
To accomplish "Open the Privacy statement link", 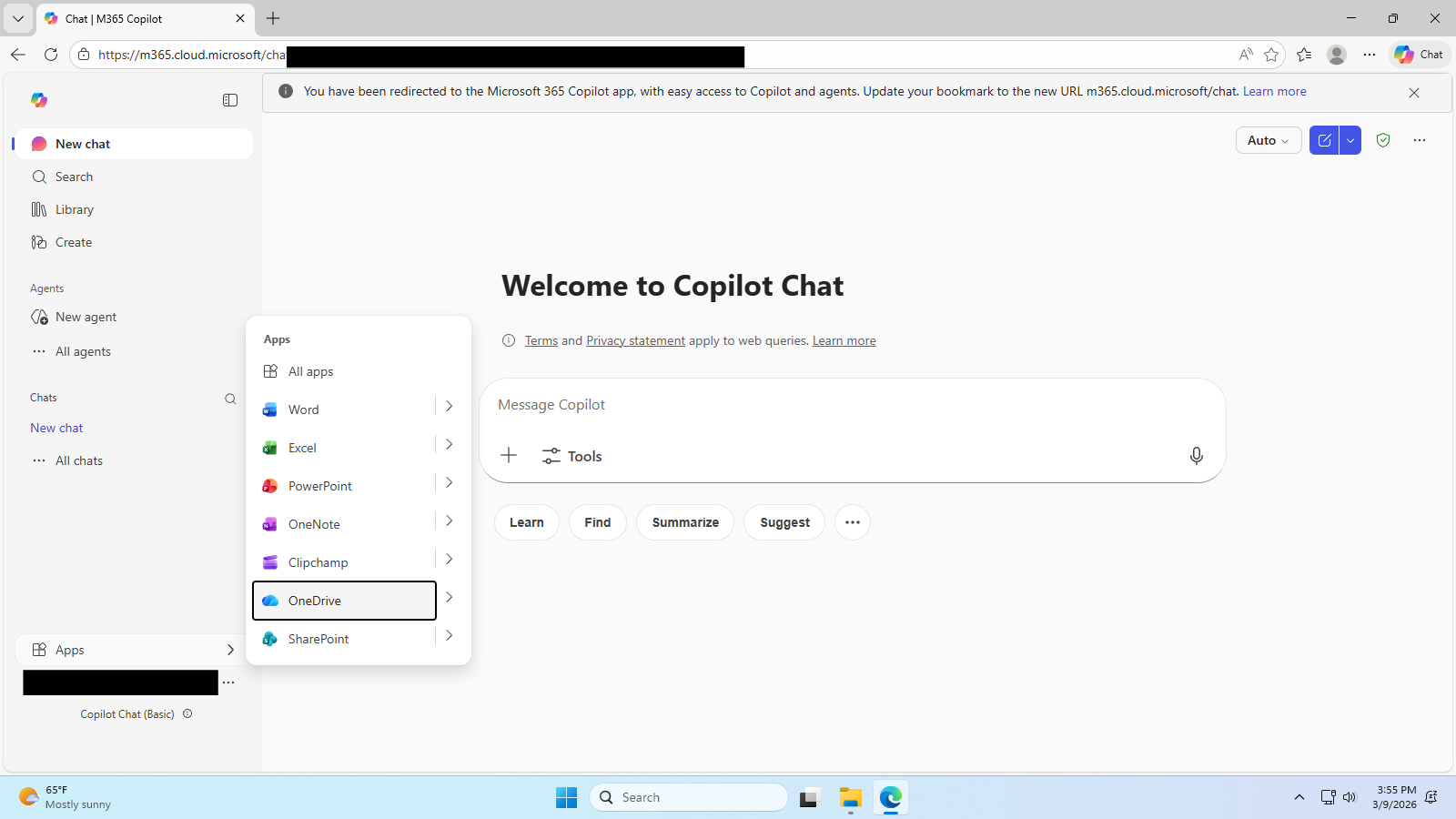I will (635, 341).
